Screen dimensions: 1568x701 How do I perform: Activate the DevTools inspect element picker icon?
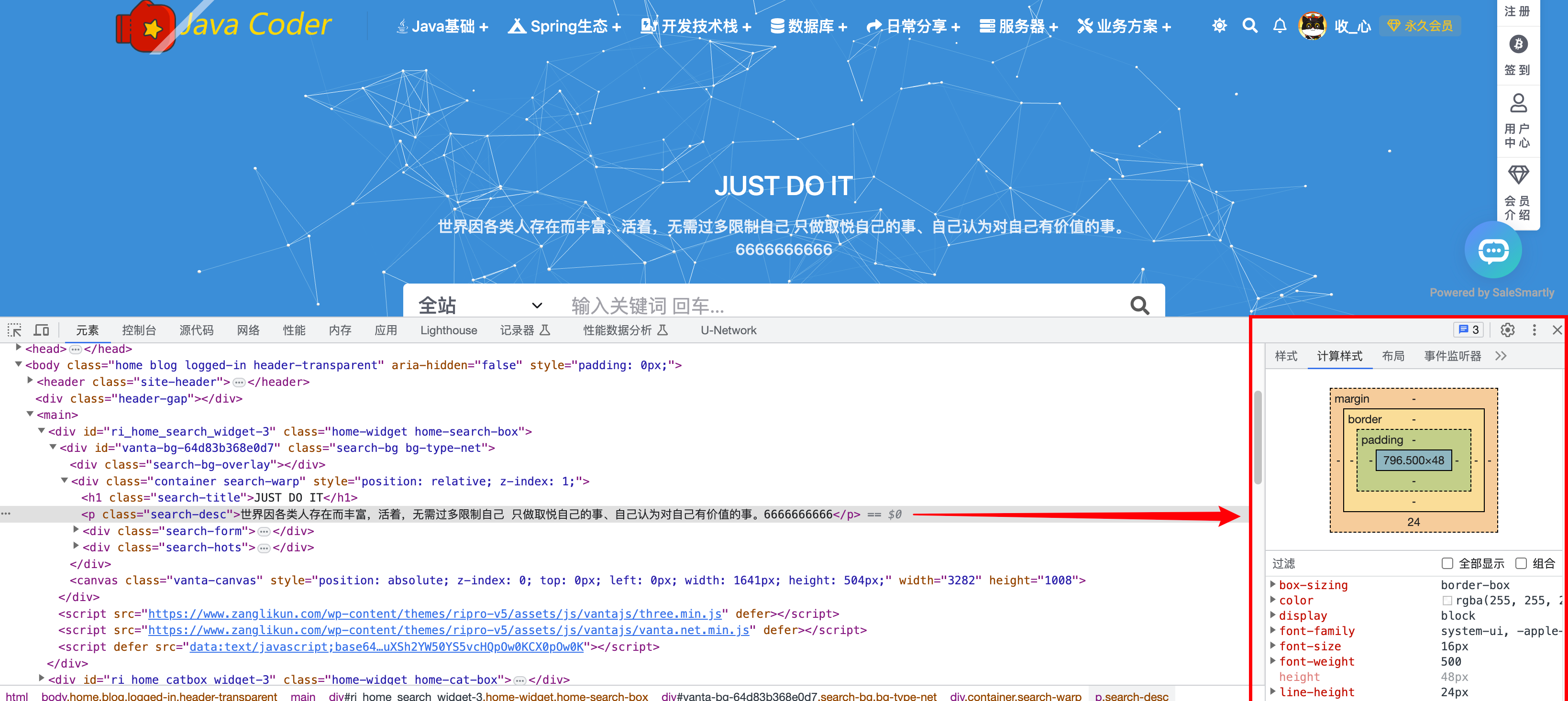[14, 330]
